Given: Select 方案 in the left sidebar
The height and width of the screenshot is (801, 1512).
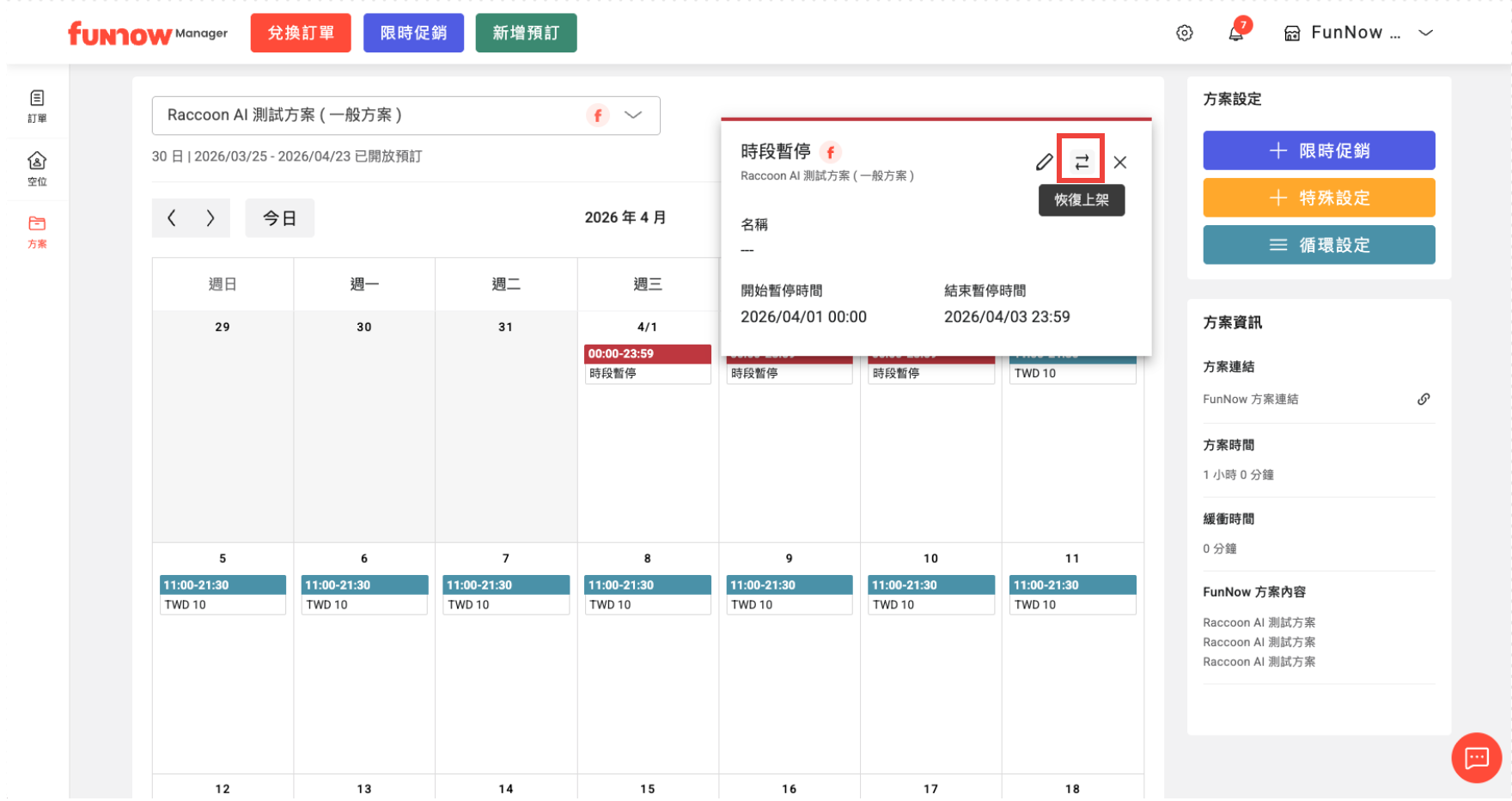Looking at the screenshot, I should click(37, 231).
